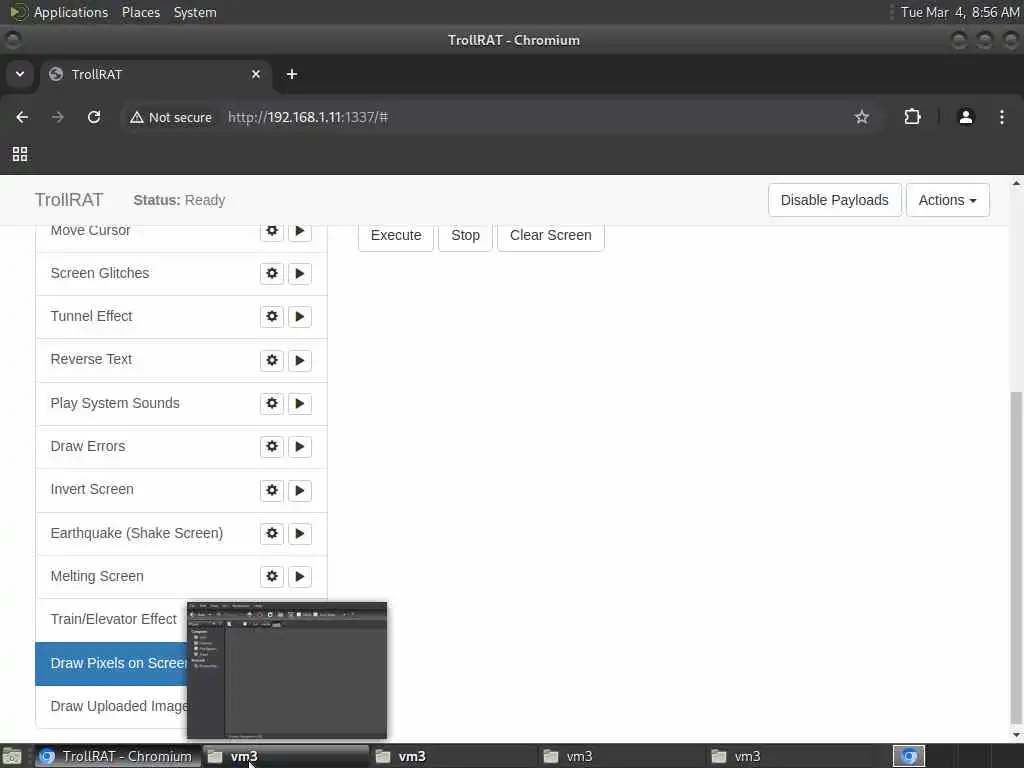
Task: Click the Clear Screen button
Action: tap(551, 236)
